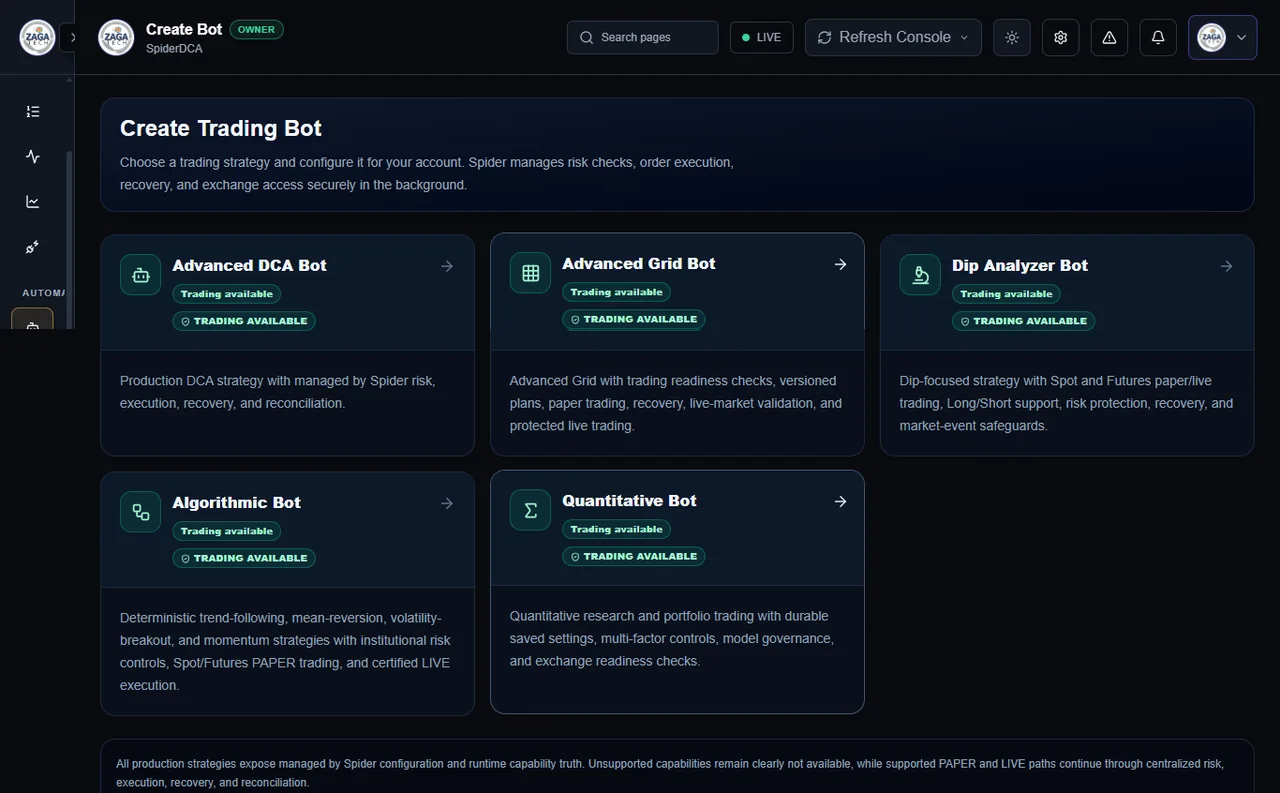Click TRADING AVAILABLE badge on Dip Analyzer Bot
Image resolution: width=1280 pixels, height=793 pixels.
(1024, 321)
